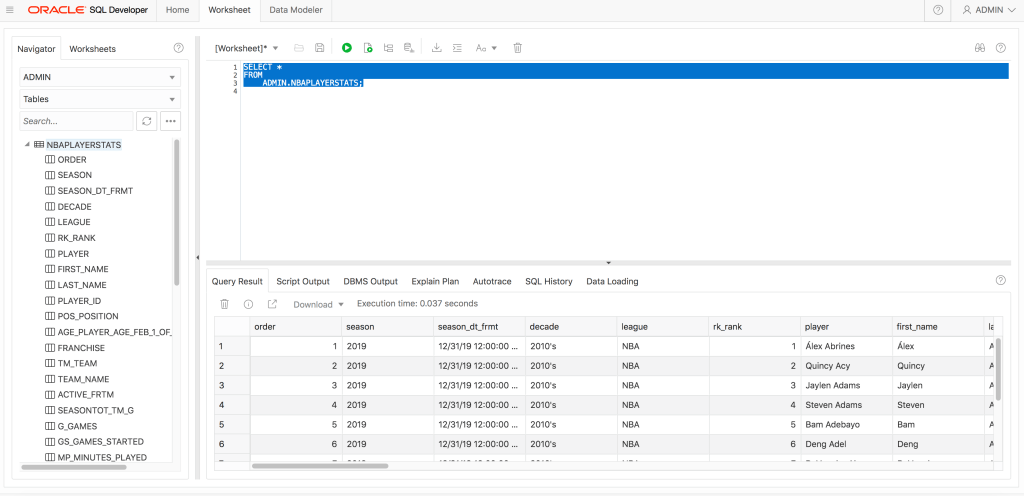Open query result in new window icon
Image resolution: width=1024 pixels, height=496 pixels.
pyautogui.click(x=272, y=304)
